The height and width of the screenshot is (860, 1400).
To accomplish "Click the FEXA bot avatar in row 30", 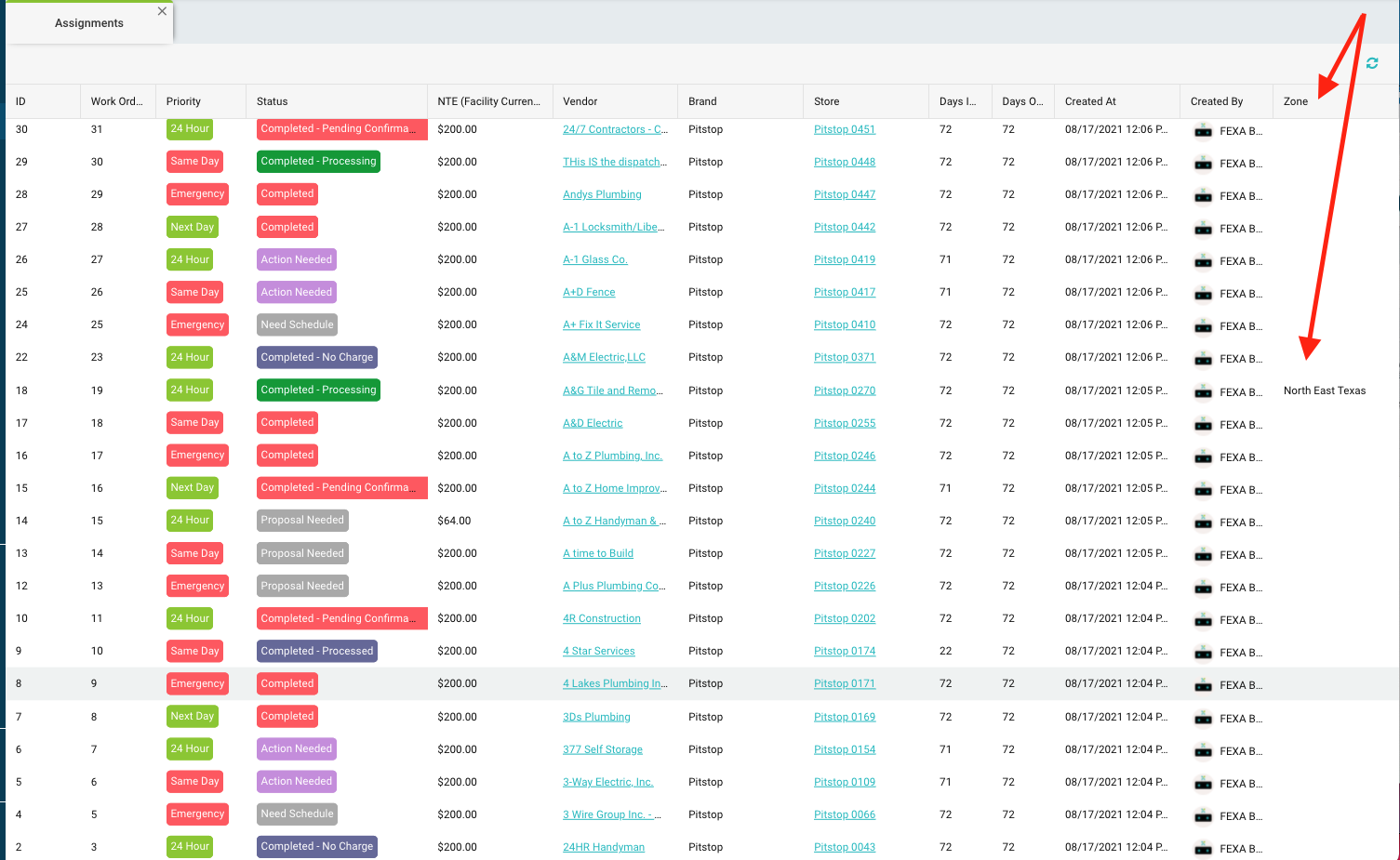I will pos(1203,131).
